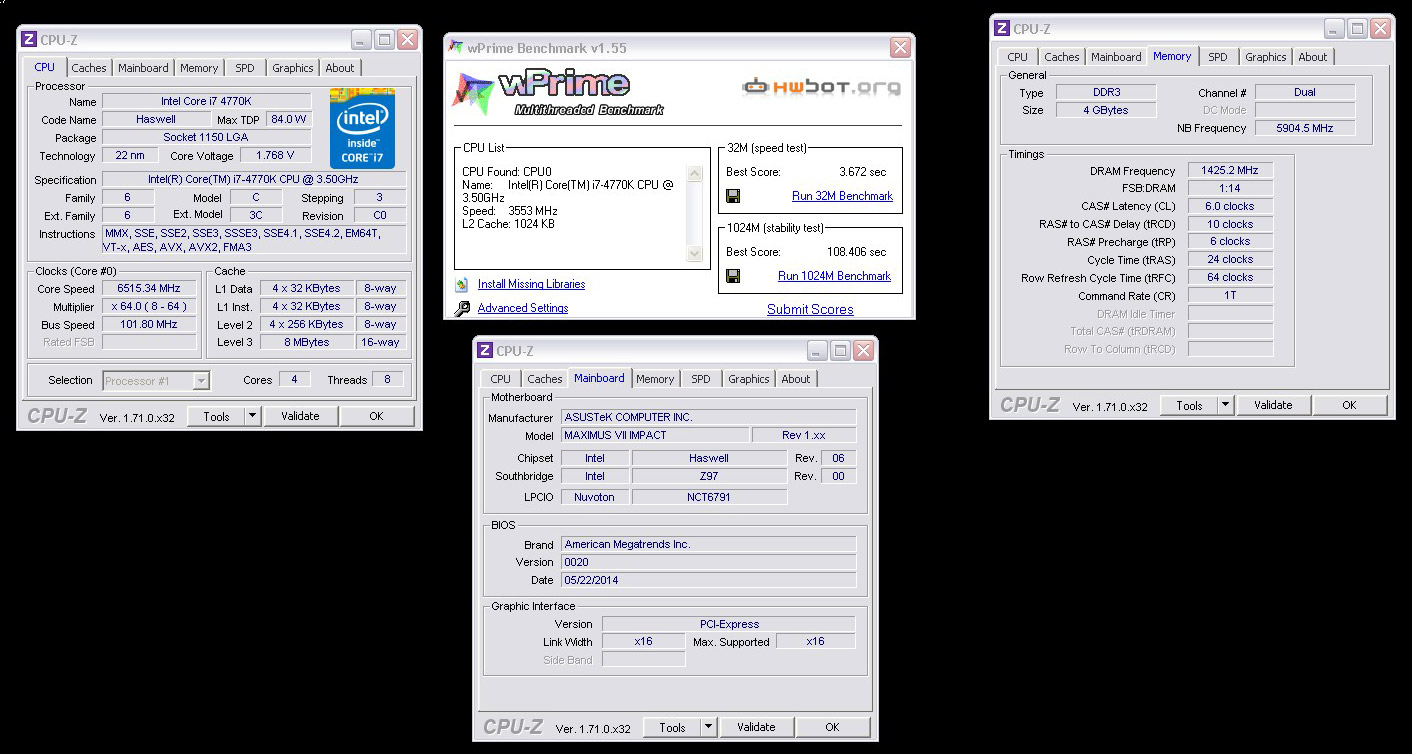The height and width of the screenshot is (754, 1412).
Task: Click the wPrime title bar icon
Action: [x=456, y=47]
